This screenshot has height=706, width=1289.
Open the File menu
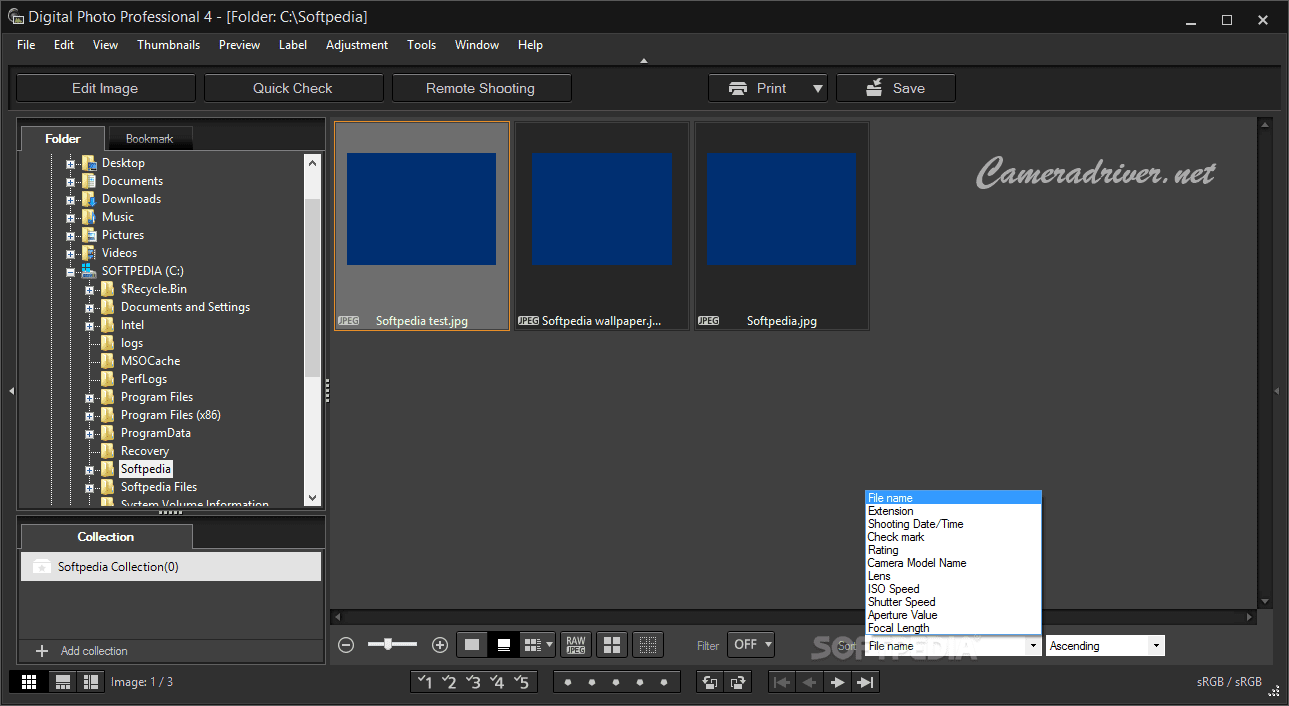point(26,45)
